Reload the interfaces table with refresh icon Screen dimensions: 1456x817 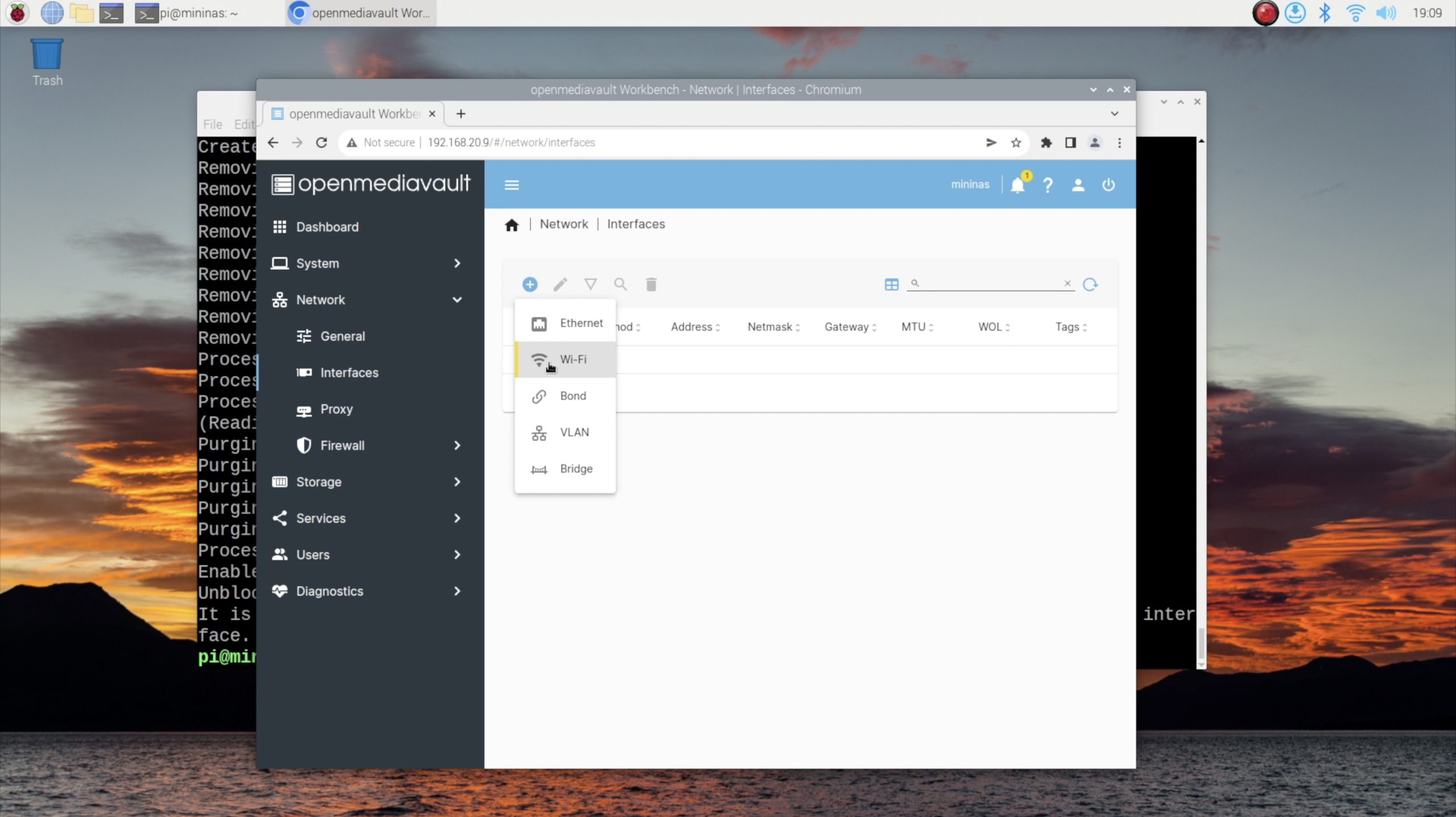point(1090,284)
